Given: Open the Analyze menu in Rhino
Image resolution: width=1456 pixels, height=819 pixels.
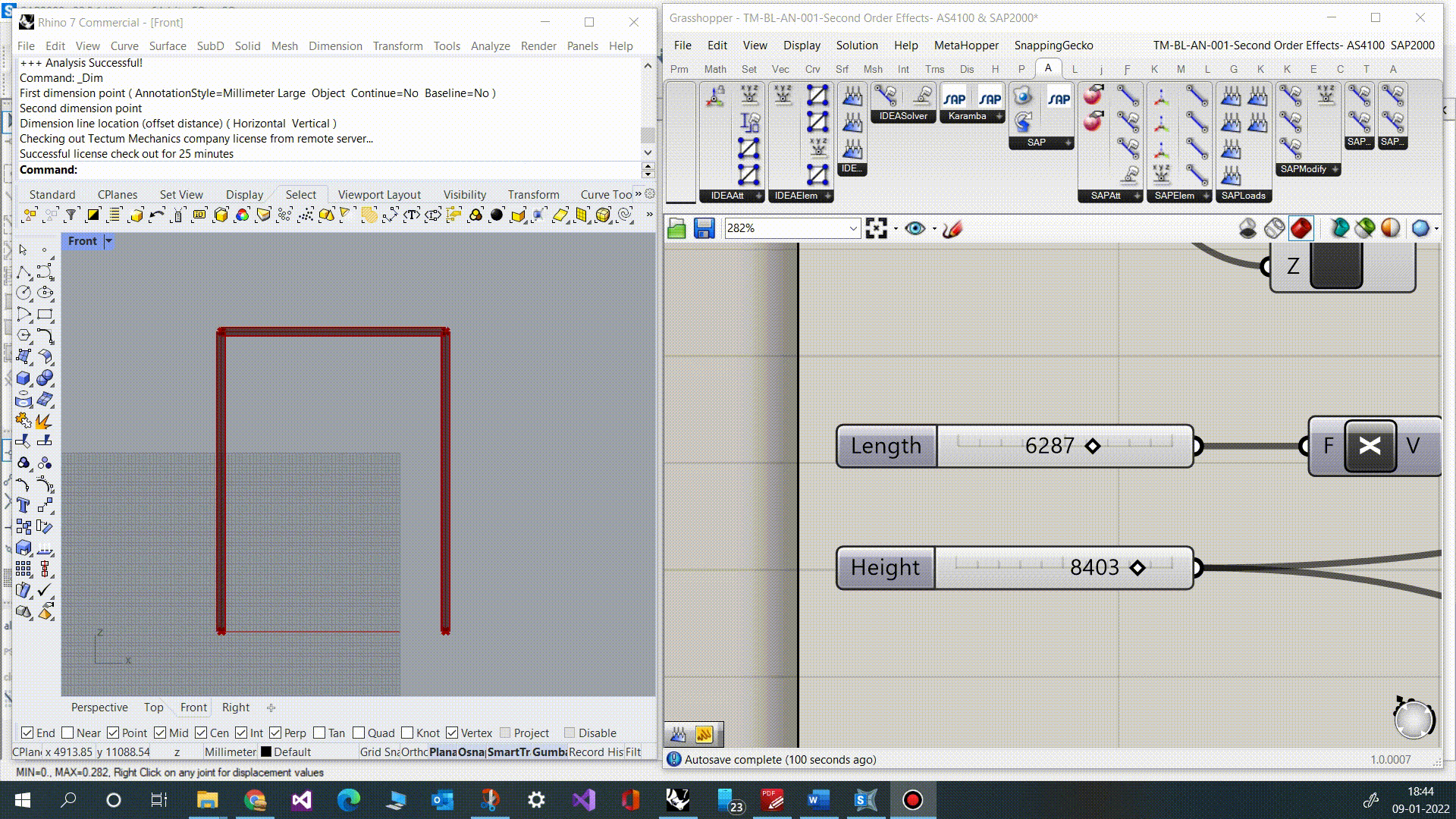Looking at the screenshot, I should tap(490, 45).
